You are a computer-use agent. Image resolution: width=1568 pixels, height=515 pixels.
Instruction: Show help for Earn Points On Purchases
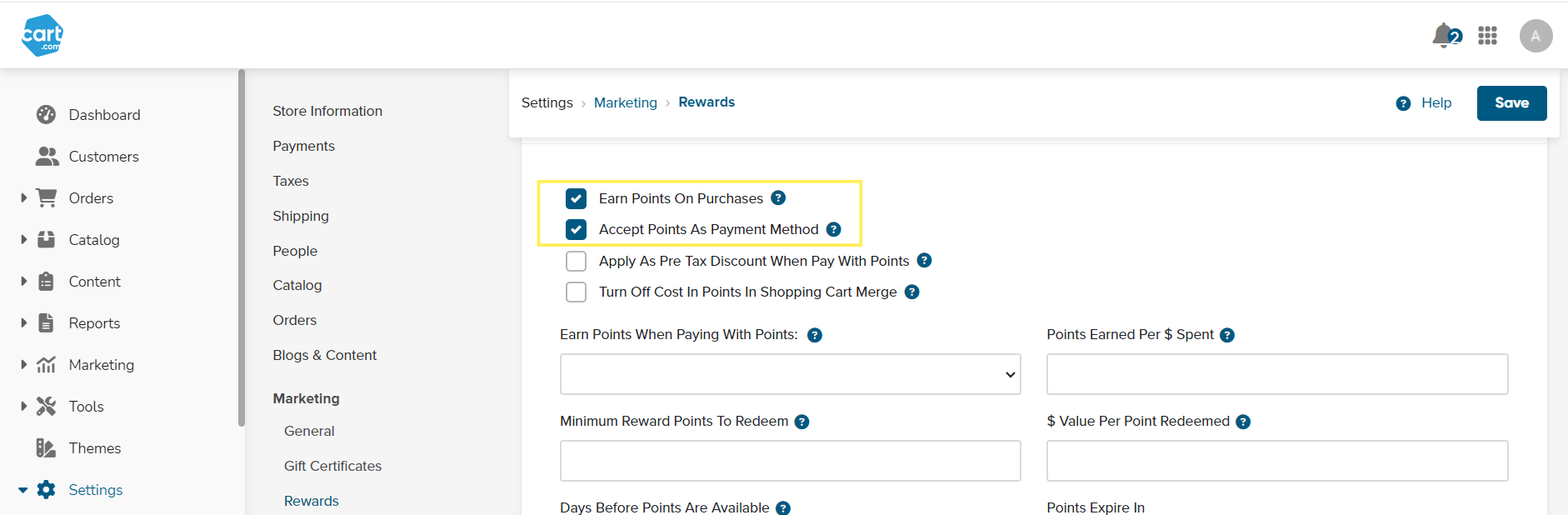tap(778, 197)
